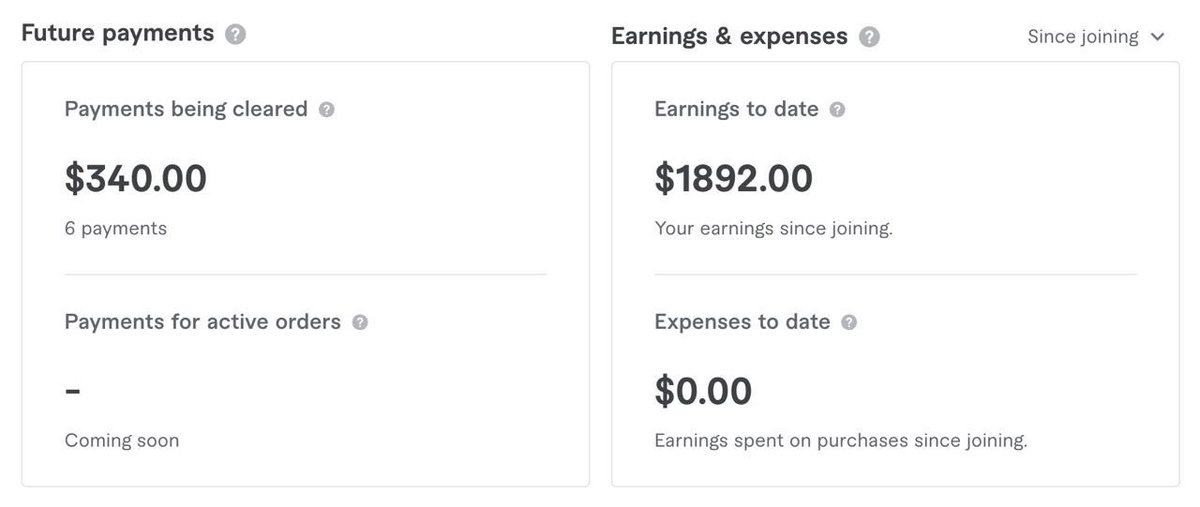Click help icon beside Future payments heading
This screenshot has height=507, width=1200.
(x=235, y=35)
